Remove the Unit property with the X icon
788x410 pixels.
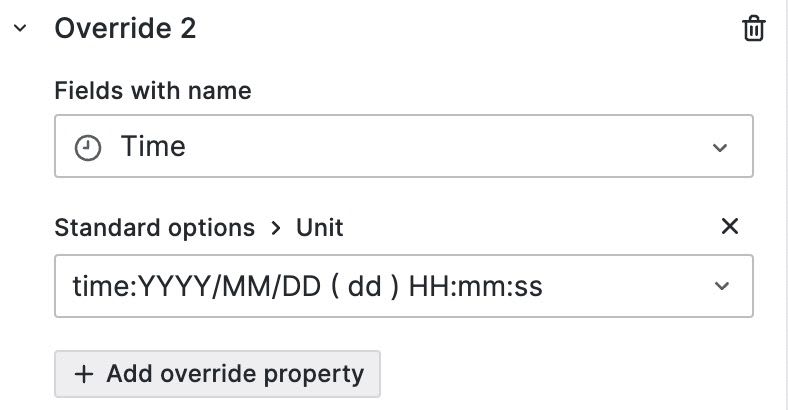(x=730, y=227)
